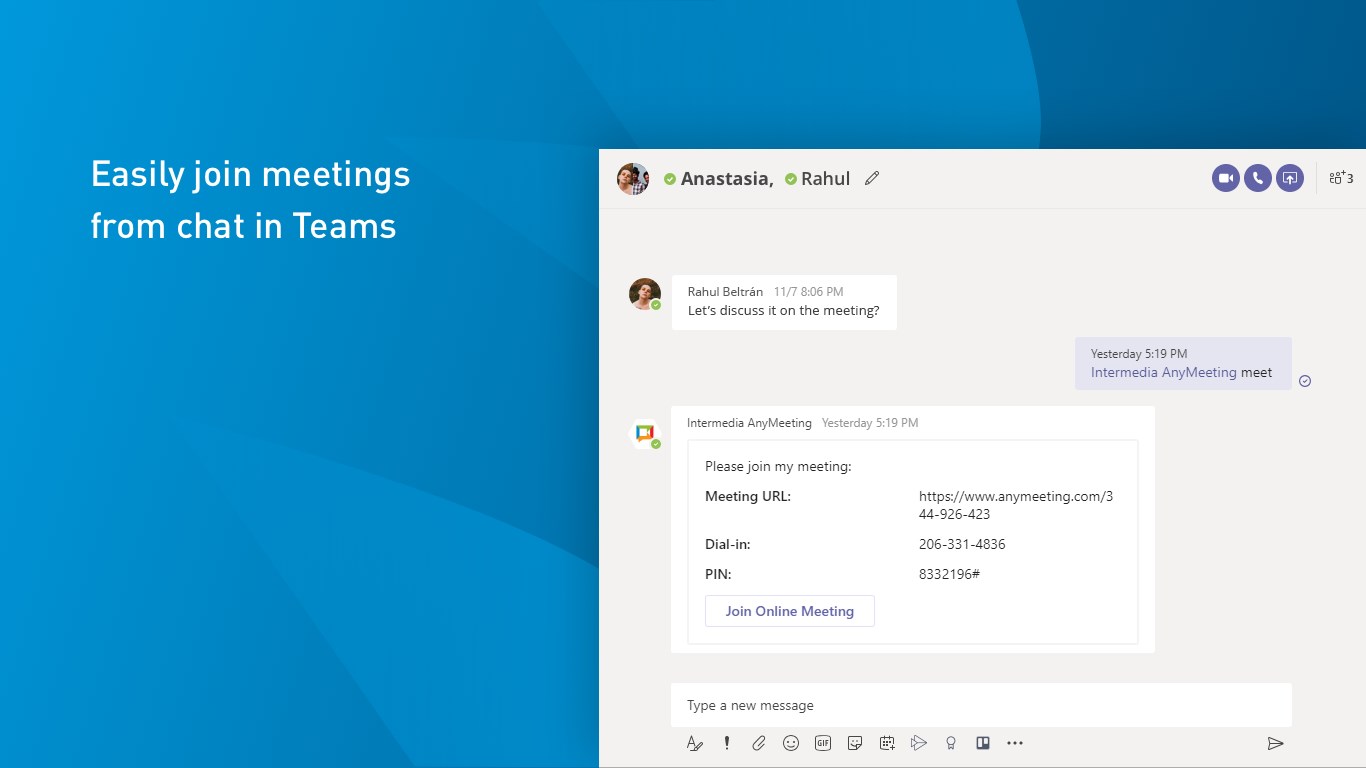This screenshot has height=768, width=1366.
Task: Click the Anastasia name in the chat header
Action: coord(727,179)
